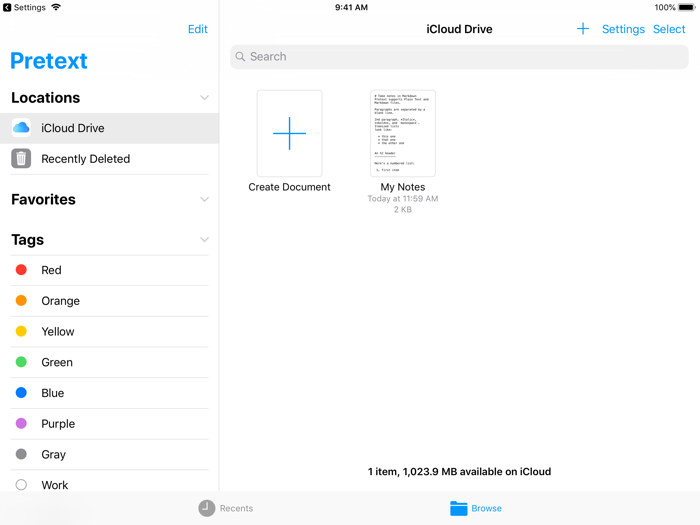Tap the back-to-Settings arrow in status bar
Viewport: 700px width, 525px height.
click(7, 7)
